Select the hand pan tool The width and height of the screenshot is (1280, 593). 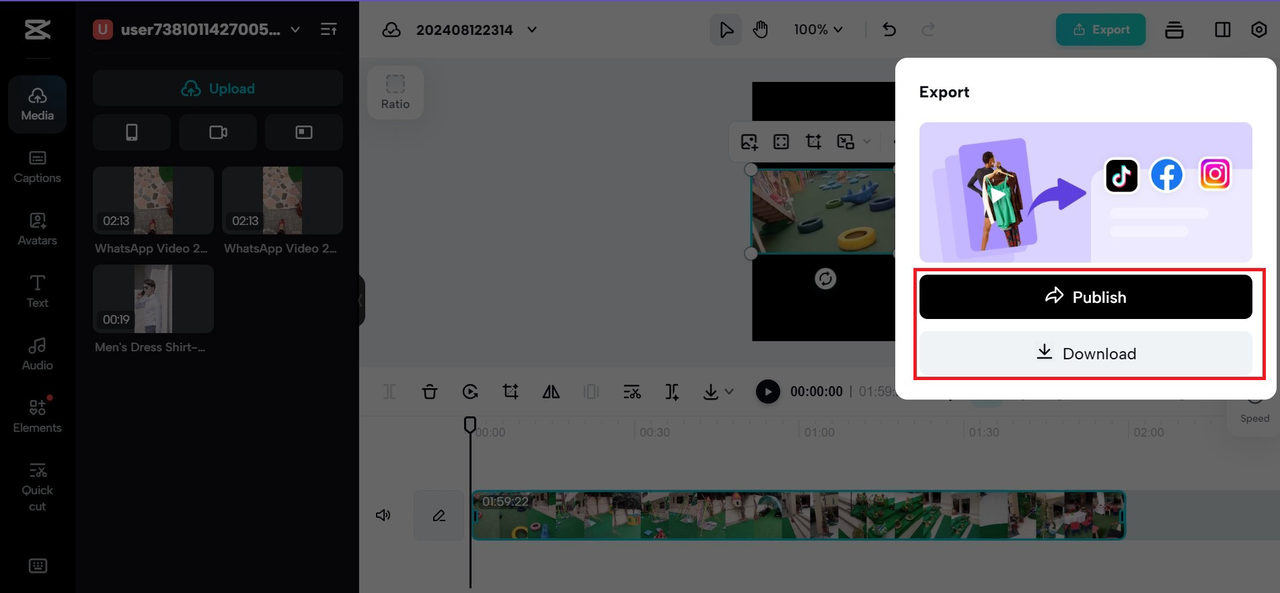pos(761,30)
